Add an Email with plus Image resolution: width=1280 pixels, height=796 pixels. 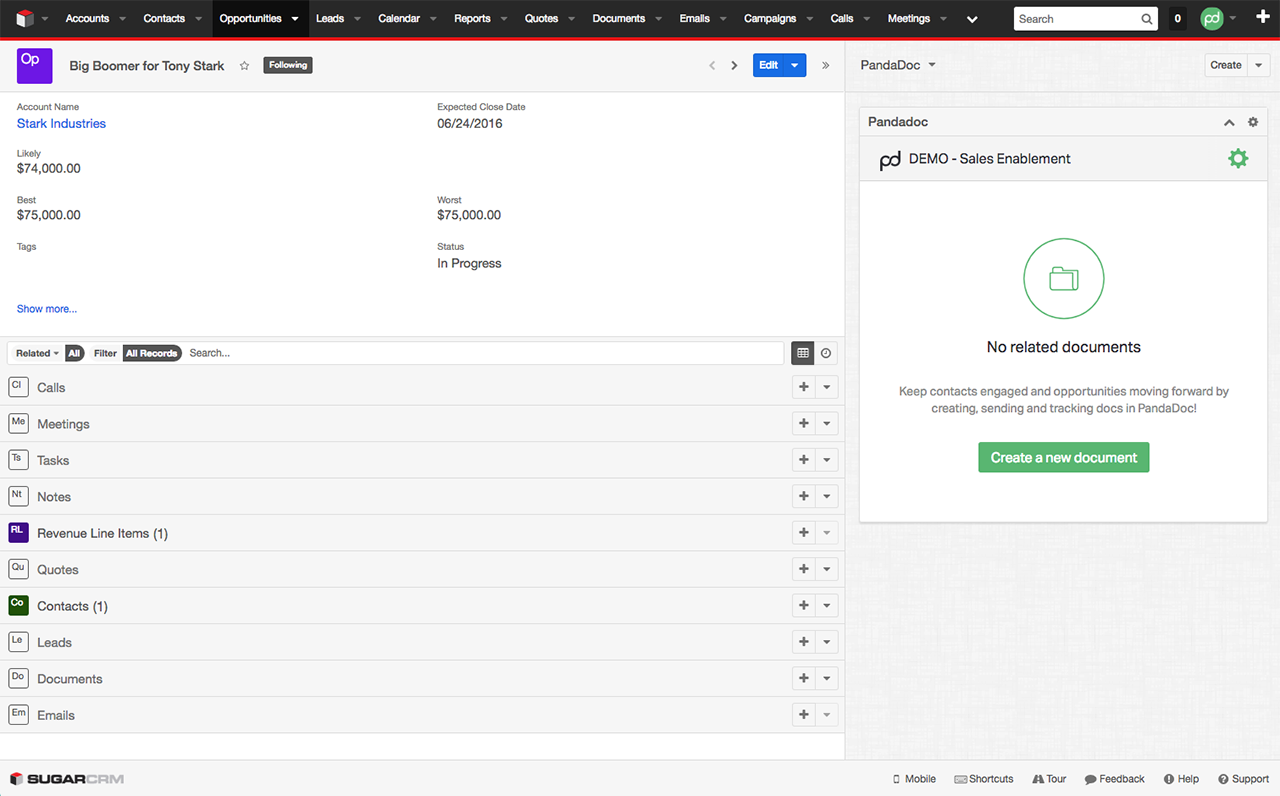(x=803, y=715)
